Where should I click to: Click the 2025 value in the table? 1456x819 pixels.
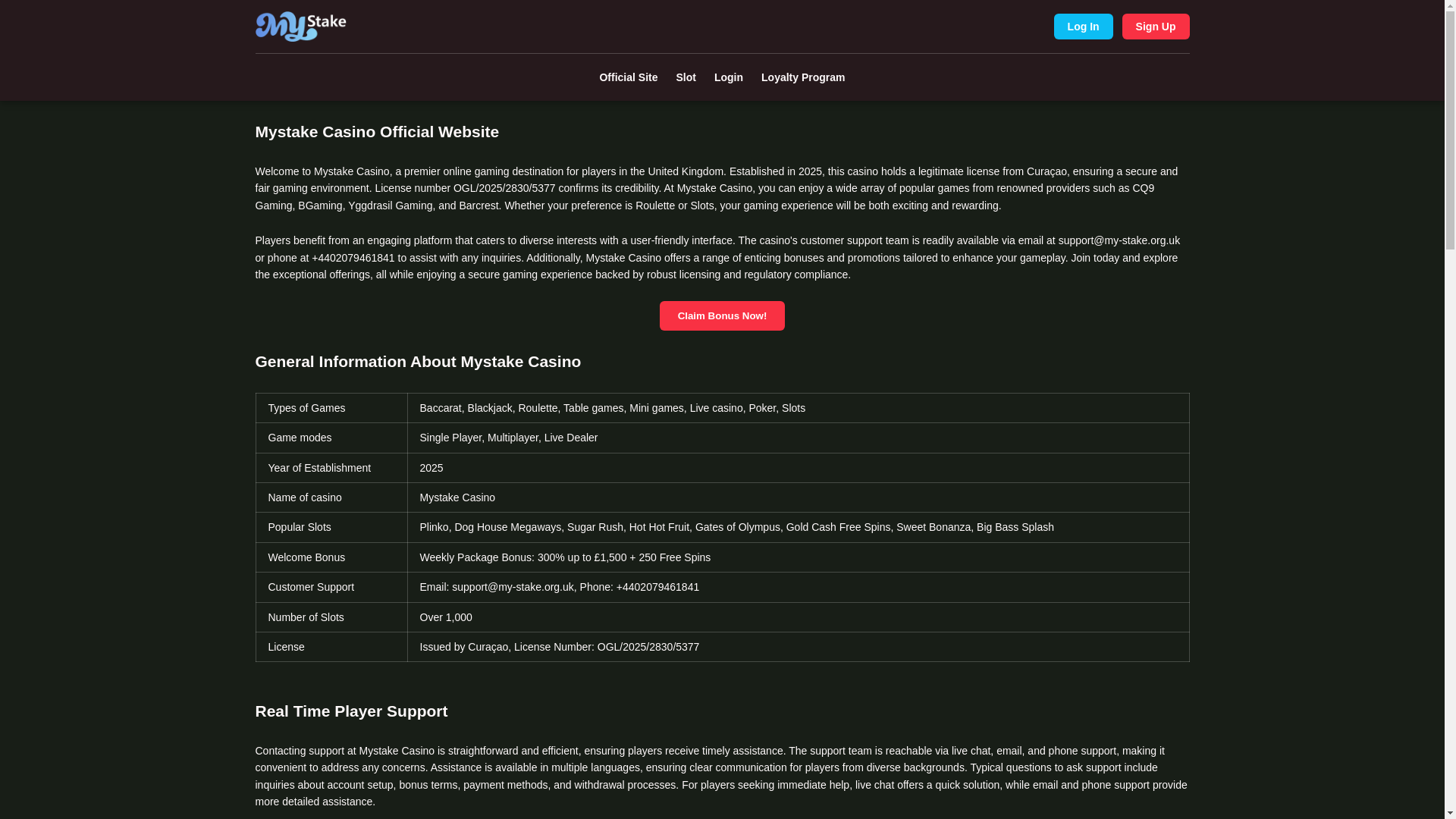coord(798,468)
